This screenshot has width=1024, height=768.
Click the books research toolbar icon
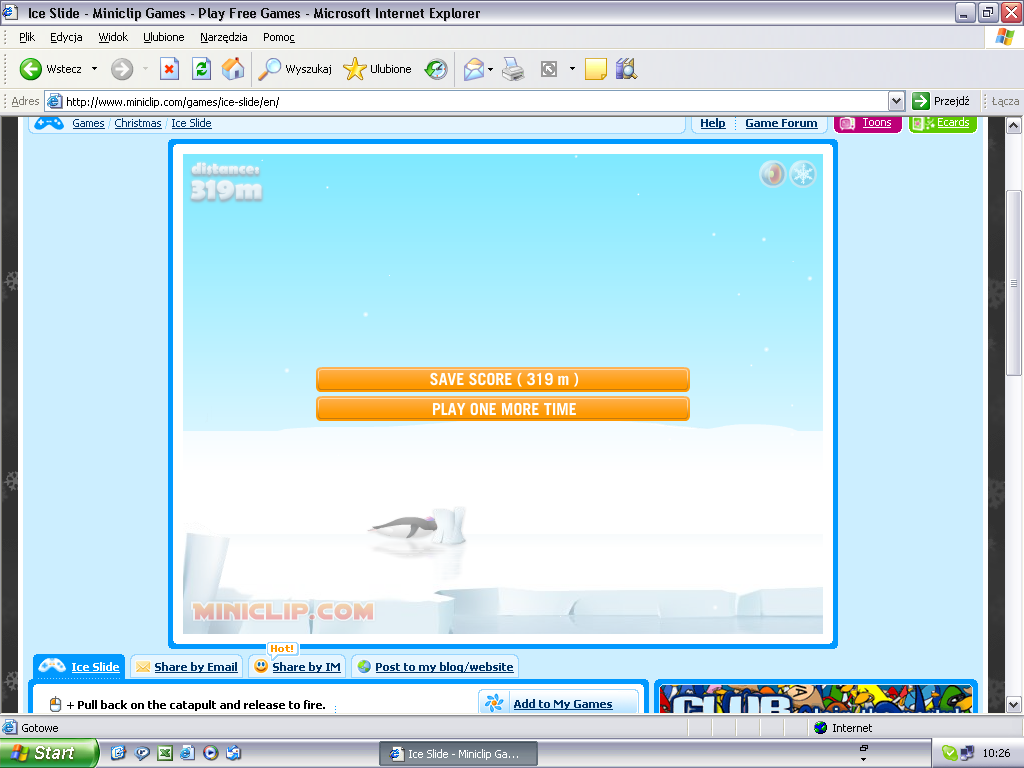click(626, 69)
